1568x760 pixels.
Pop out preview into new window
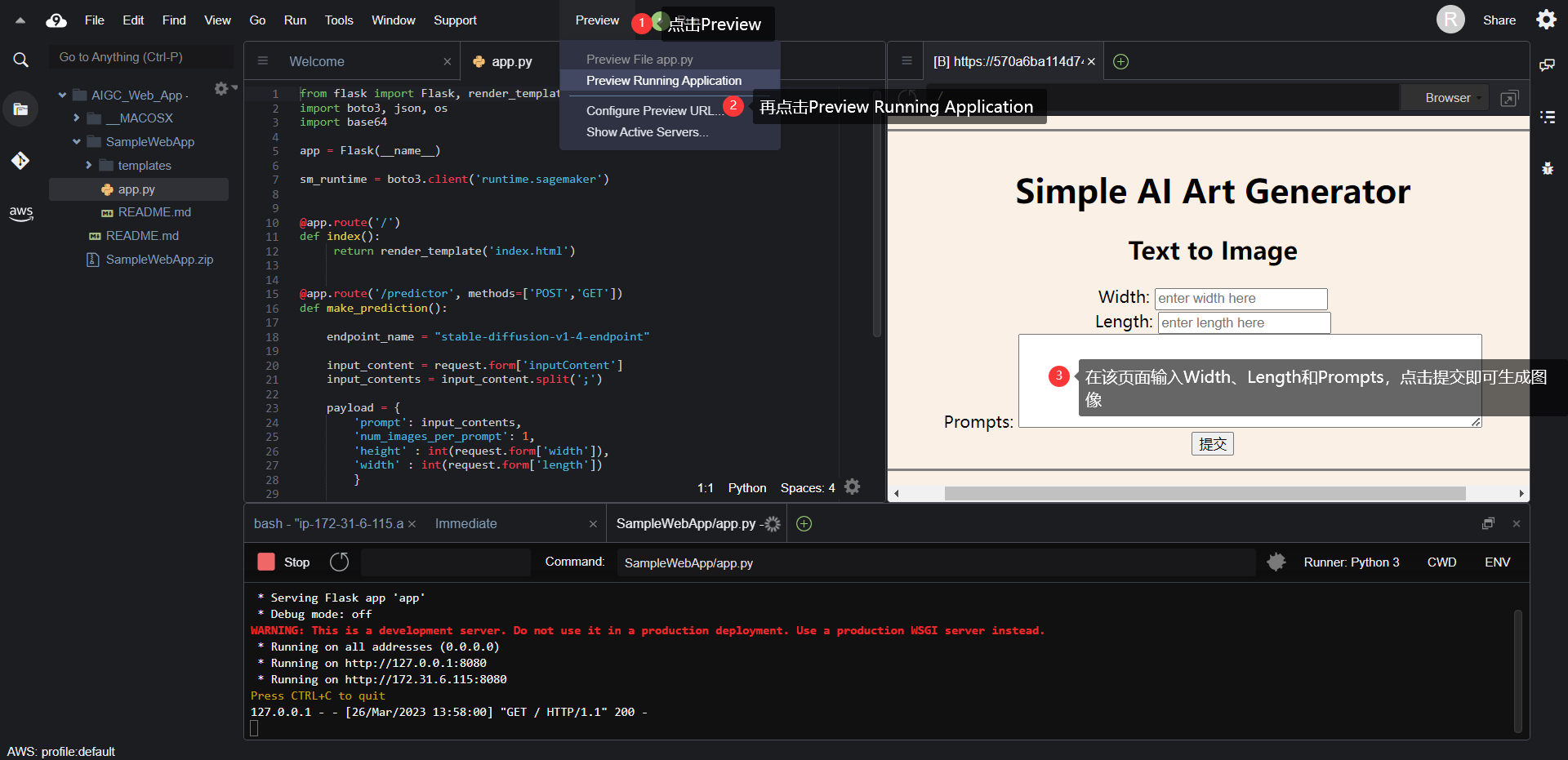coord(1509,98)
